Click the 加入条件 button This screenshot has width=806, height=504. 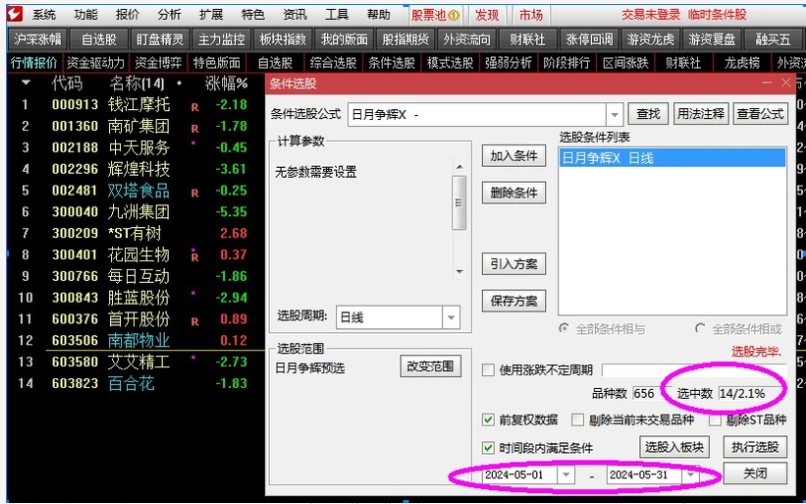pyautogui.click(x=514, y=157)
